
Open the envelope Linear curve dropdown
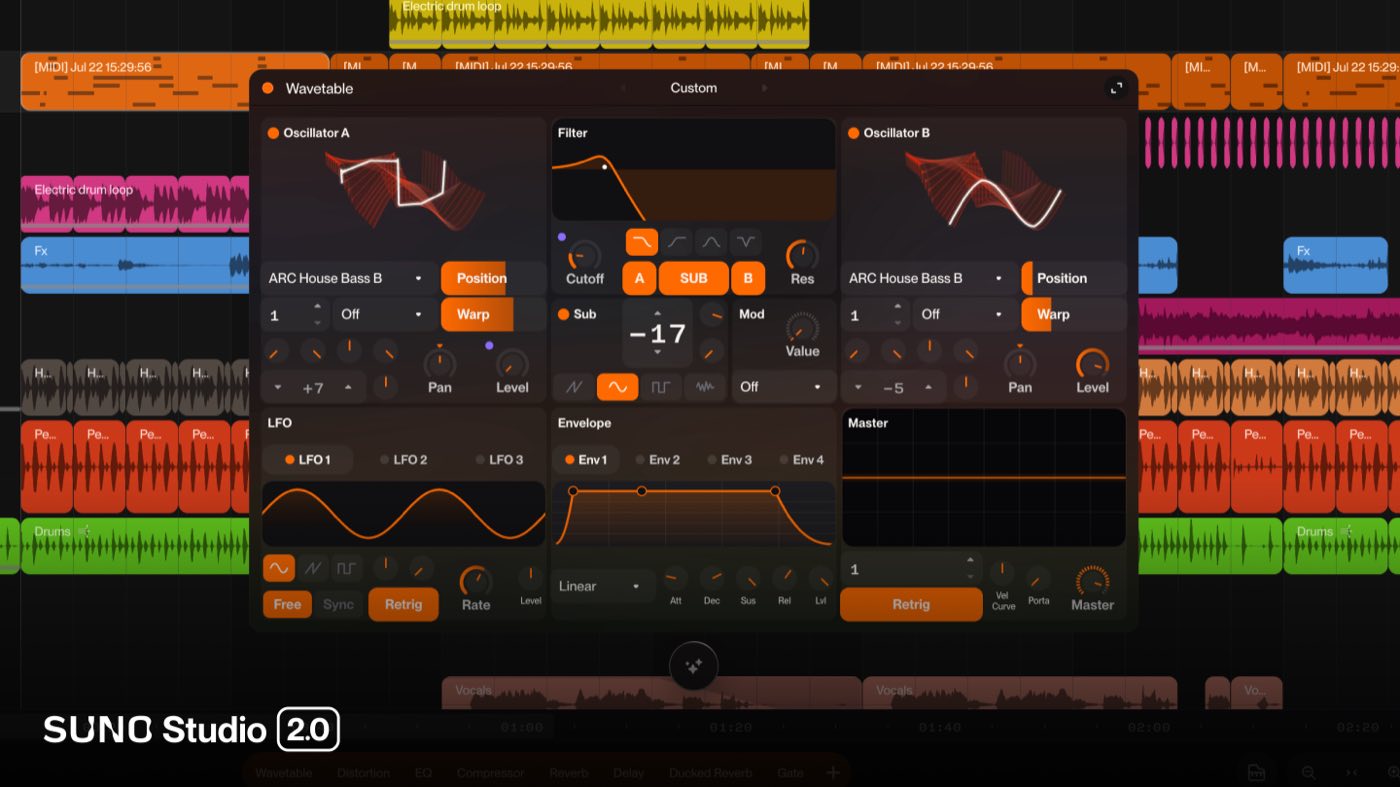click(603, 586)
